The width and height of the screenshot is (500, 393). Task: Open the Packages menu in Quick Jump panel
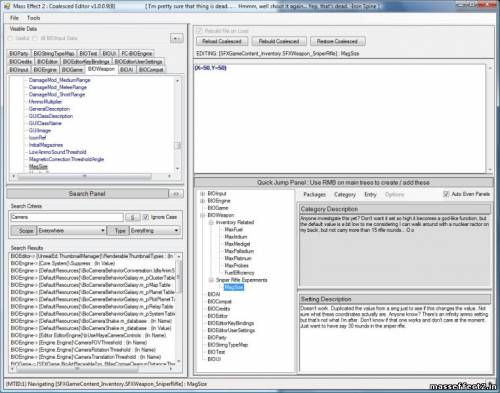314,194
